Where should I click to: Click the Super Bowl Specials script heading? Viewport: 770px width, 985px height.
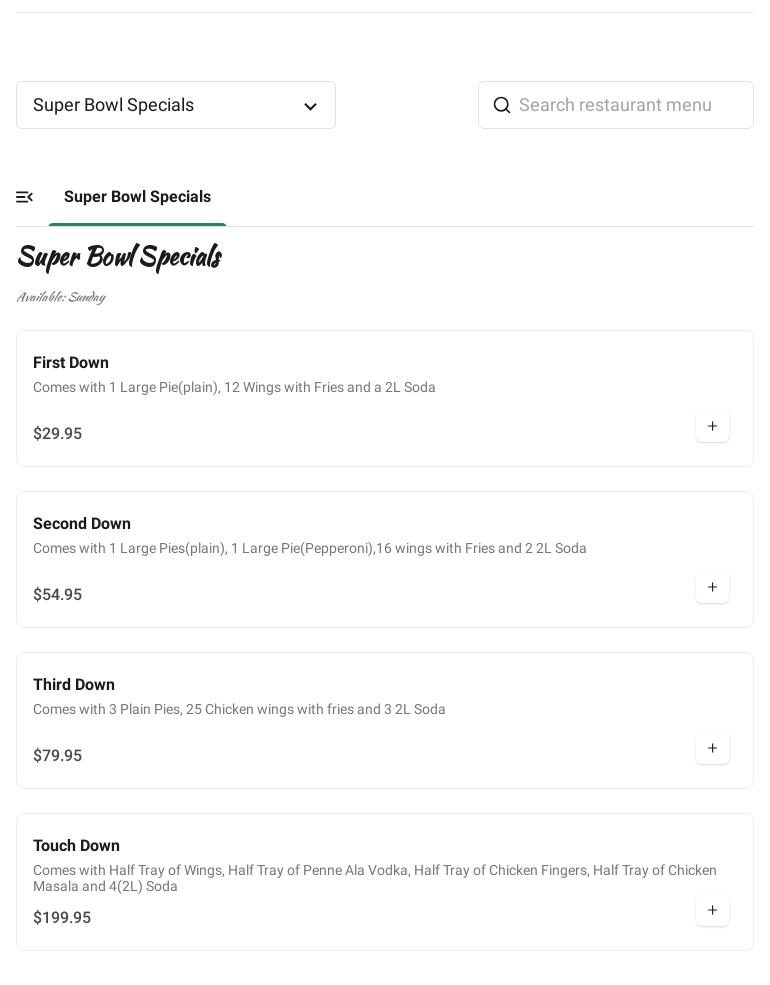tap(119, 258)
